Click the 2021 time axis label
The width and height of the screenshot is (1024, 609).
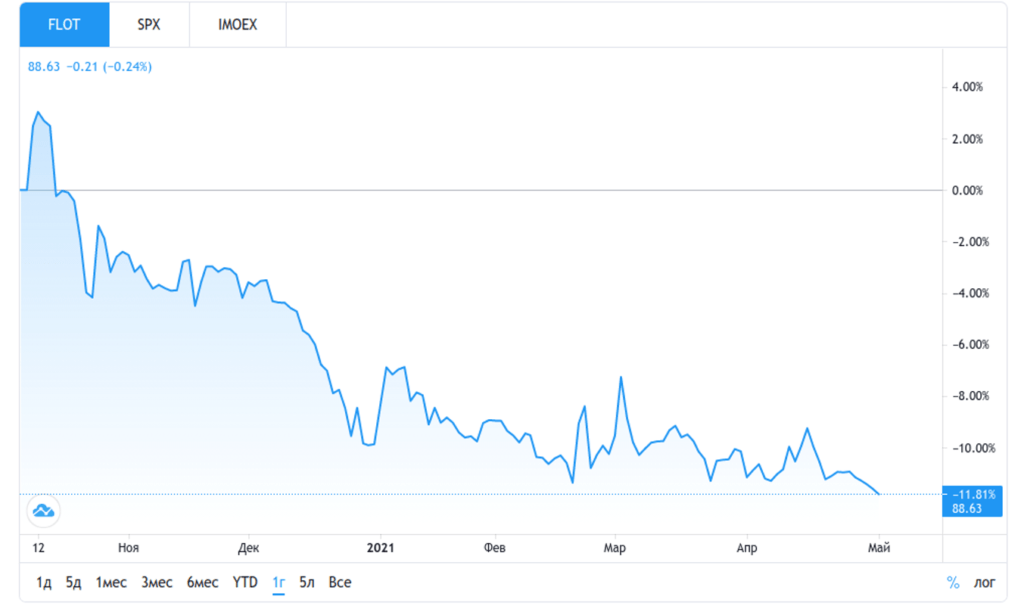pyautogui.click(x=381, y=547)
